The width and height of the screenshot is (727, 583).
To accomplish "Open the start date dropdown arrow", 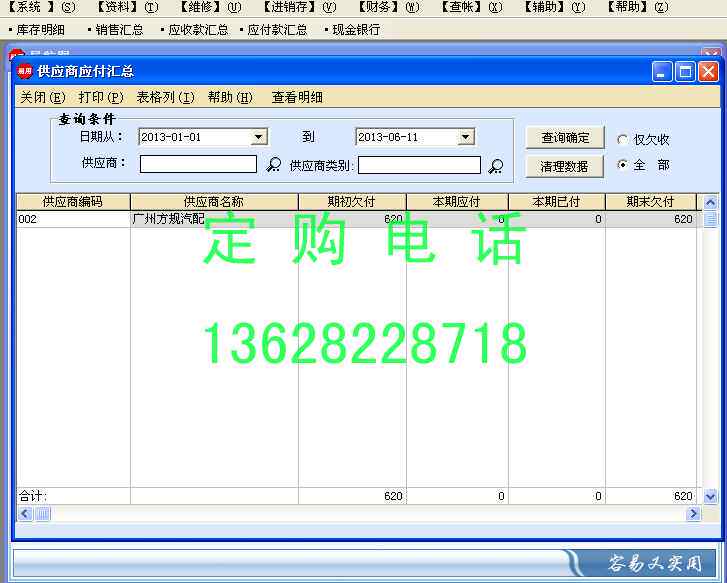I will coord(259,137).
